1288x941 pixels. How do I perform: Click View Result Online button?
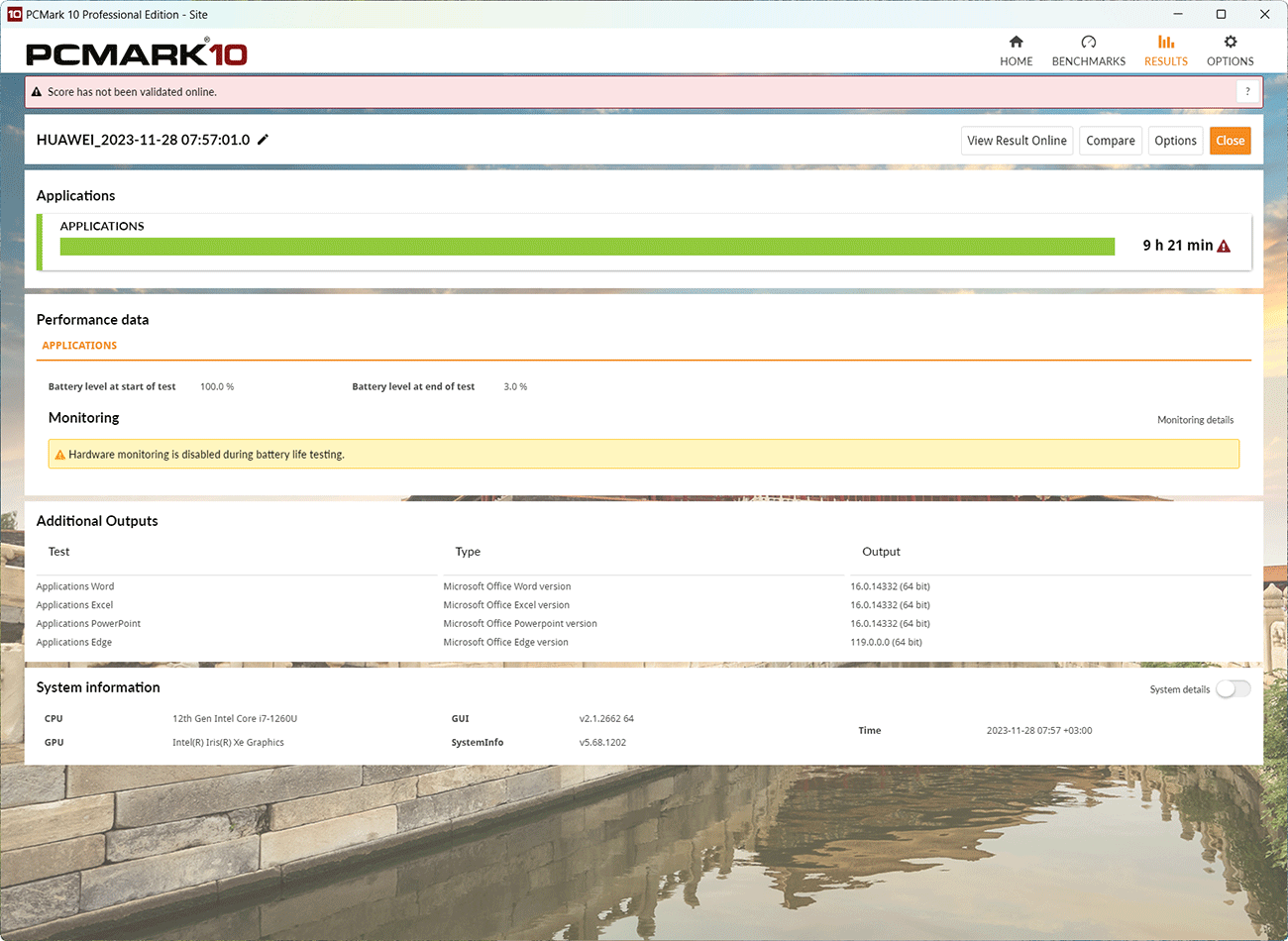(x=1018, y=141)
